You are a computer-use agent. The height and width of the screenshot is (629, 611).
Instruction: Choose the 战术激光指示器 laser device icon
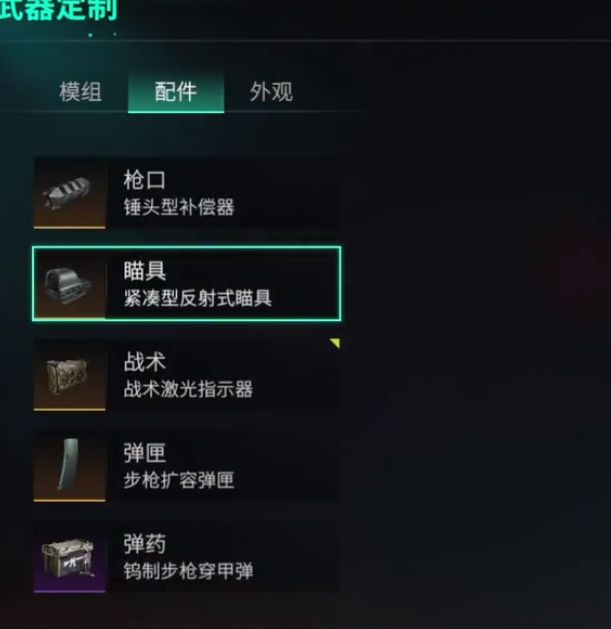click(x=69, y=375)
